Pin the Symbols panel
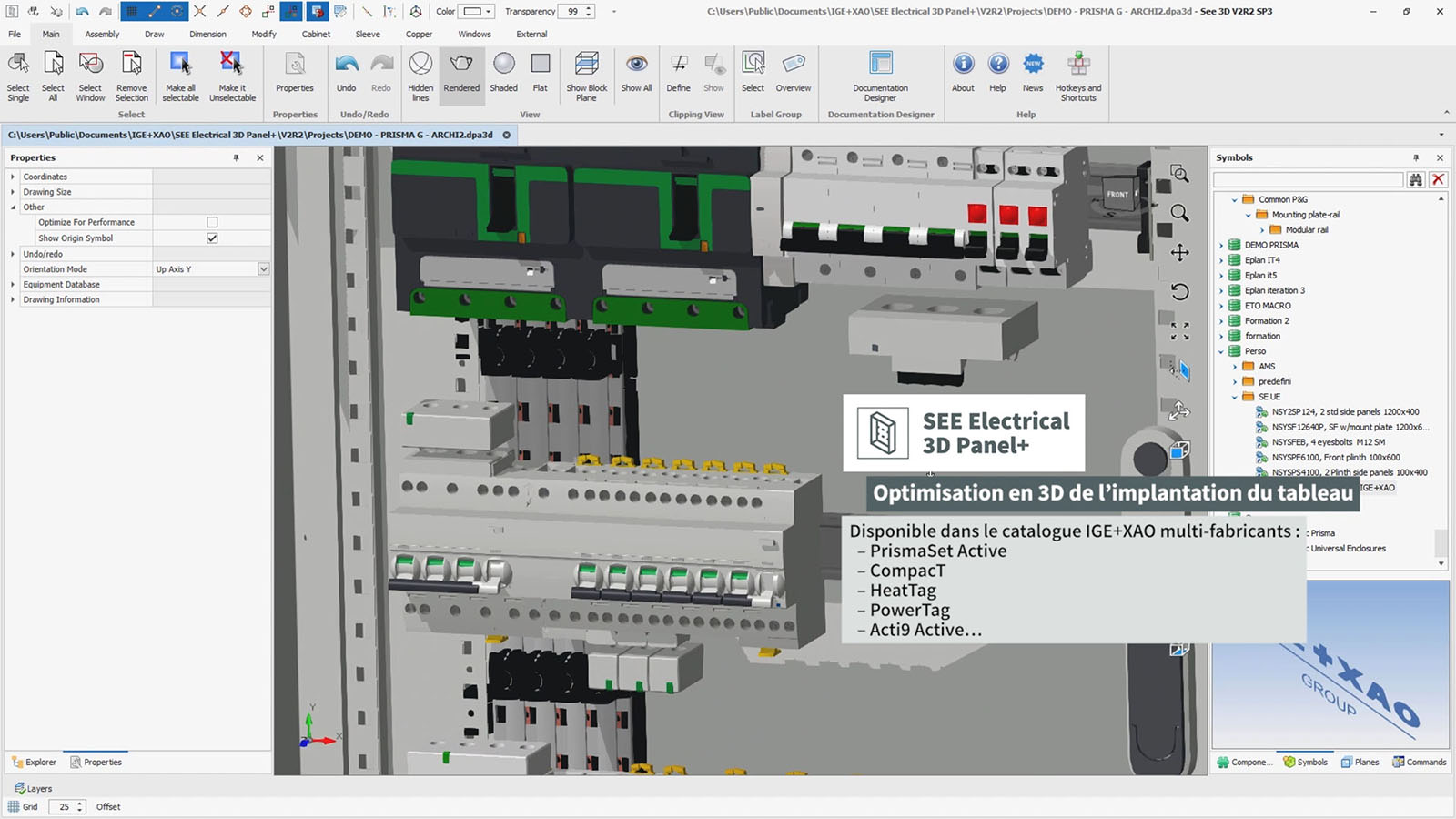The height and width of the screenshot is (819, 1456). pyautogui.click(x=1416, y=157)
